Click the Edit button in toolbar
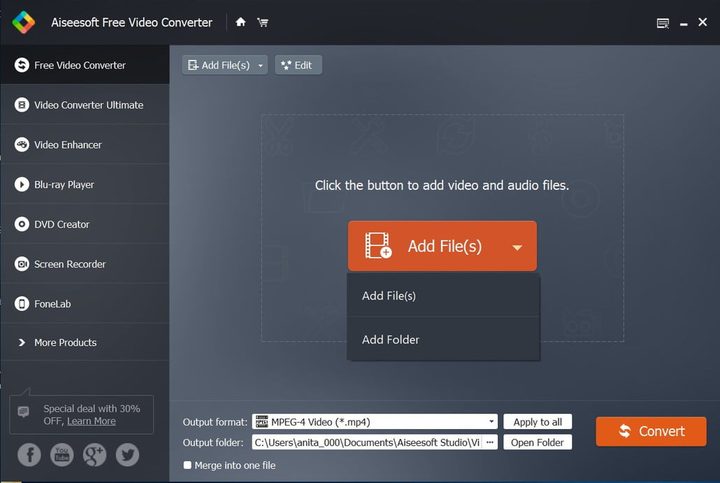Viewport: 720px width, 483px height. 298,65
